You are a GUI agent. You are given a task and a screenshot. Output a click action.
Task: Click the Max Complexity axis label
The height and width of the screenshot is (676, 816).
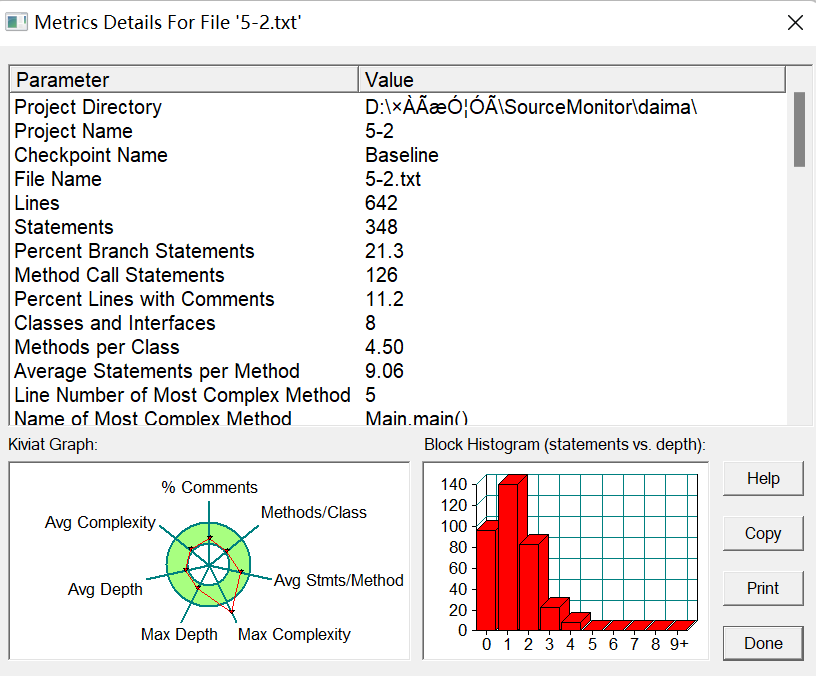(295, 634)
